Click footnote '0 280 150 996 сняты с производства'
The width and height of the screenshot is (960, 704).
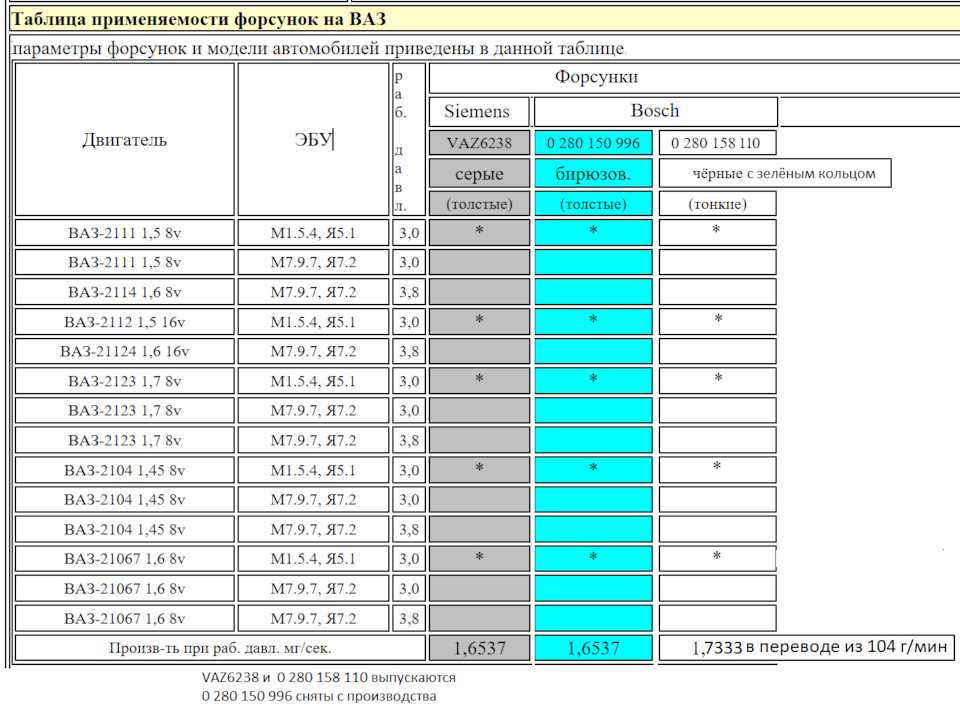click(x=319, y=696)
